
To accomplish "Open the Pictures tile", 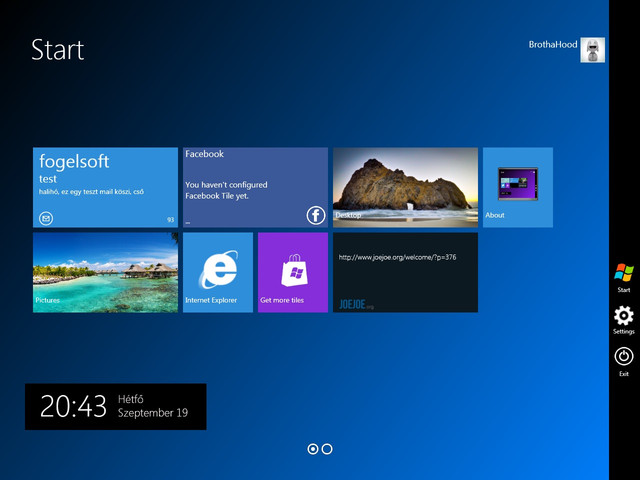I will tap(105, 272).
